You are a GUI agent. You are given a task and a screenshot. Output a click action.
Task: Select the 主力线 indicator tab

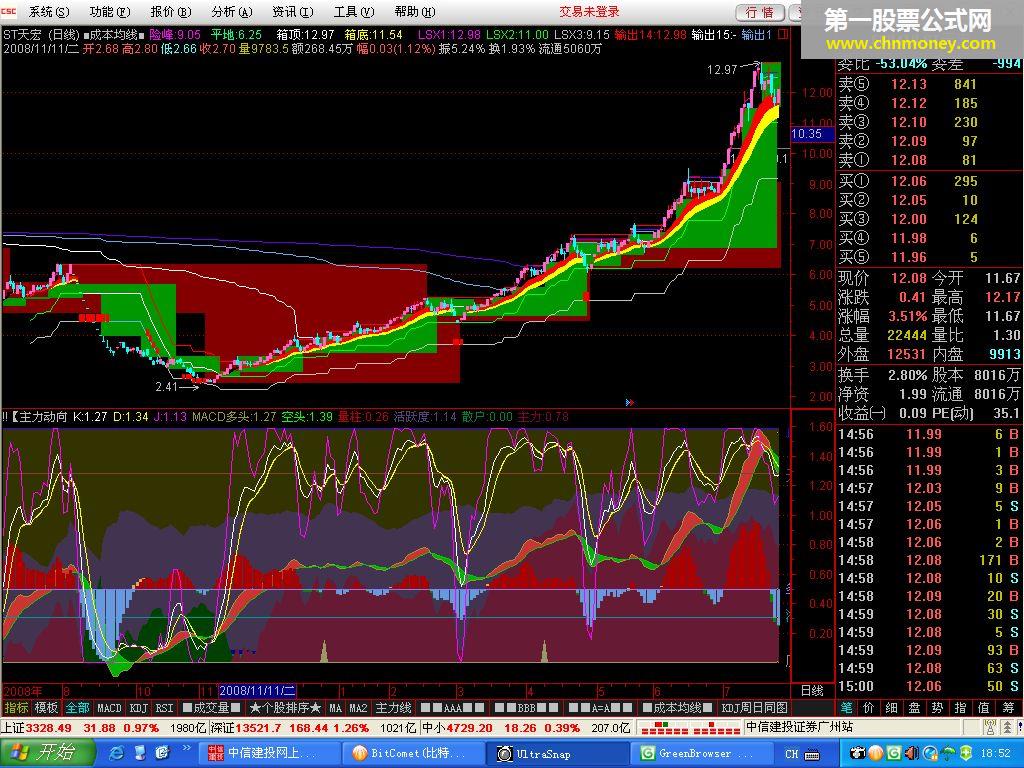pyautogui.click(x=393, y=707)
